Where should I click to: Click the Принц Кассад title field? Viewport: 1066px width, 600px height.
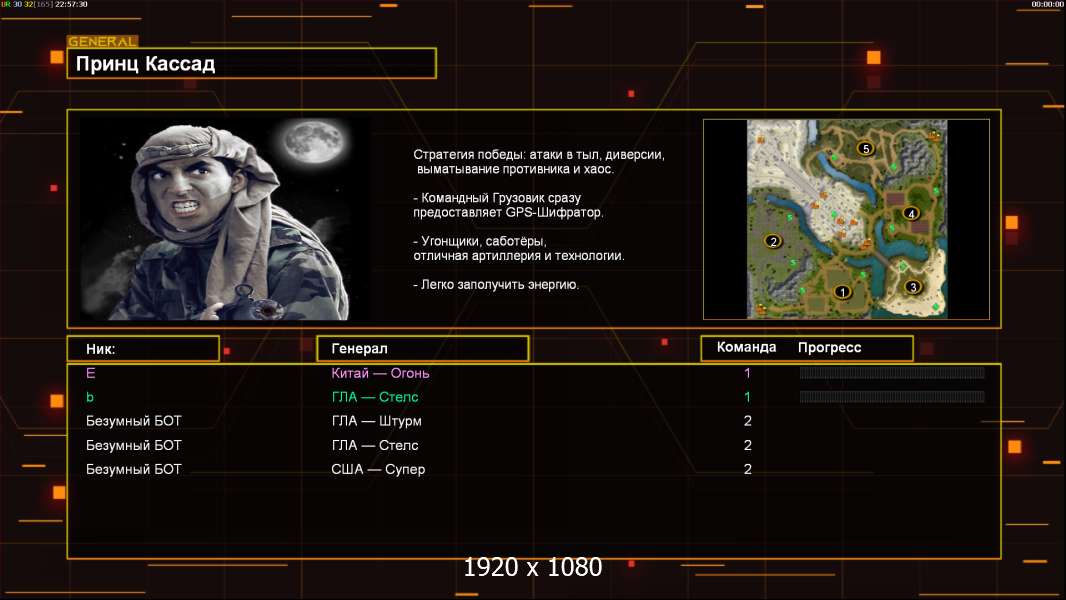click(251, 64)
